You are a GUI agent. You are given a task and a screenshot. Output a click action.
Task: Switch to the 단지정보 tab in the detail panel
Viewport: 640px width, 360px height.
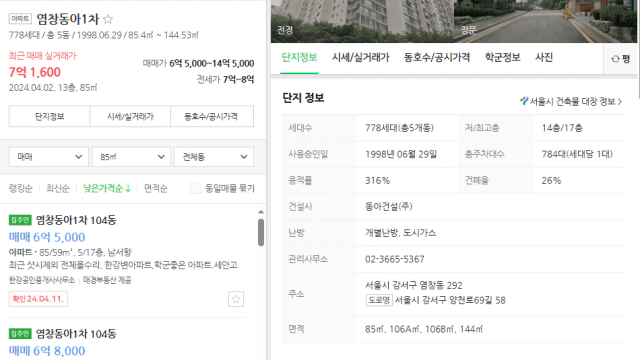pos(299,58)
